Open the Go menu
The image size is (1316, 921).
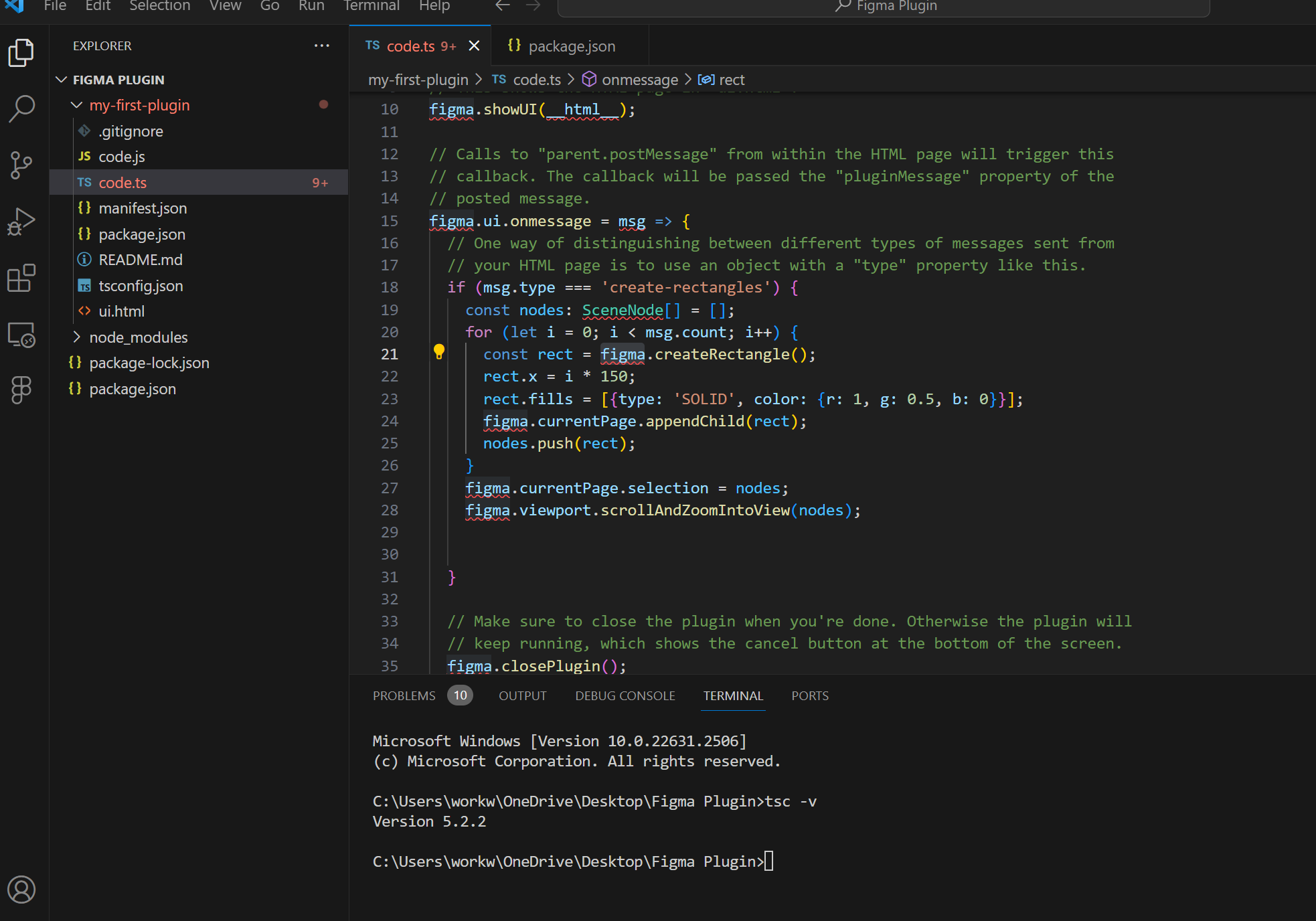pos(270,6)
